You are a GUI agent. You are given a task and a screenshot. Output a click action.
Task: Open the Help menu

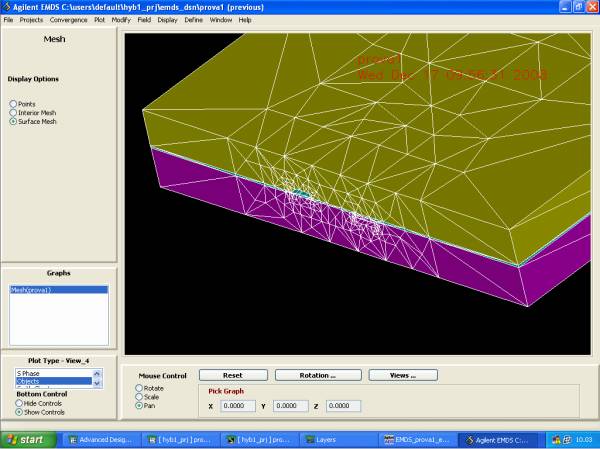[x=245, y=20]
